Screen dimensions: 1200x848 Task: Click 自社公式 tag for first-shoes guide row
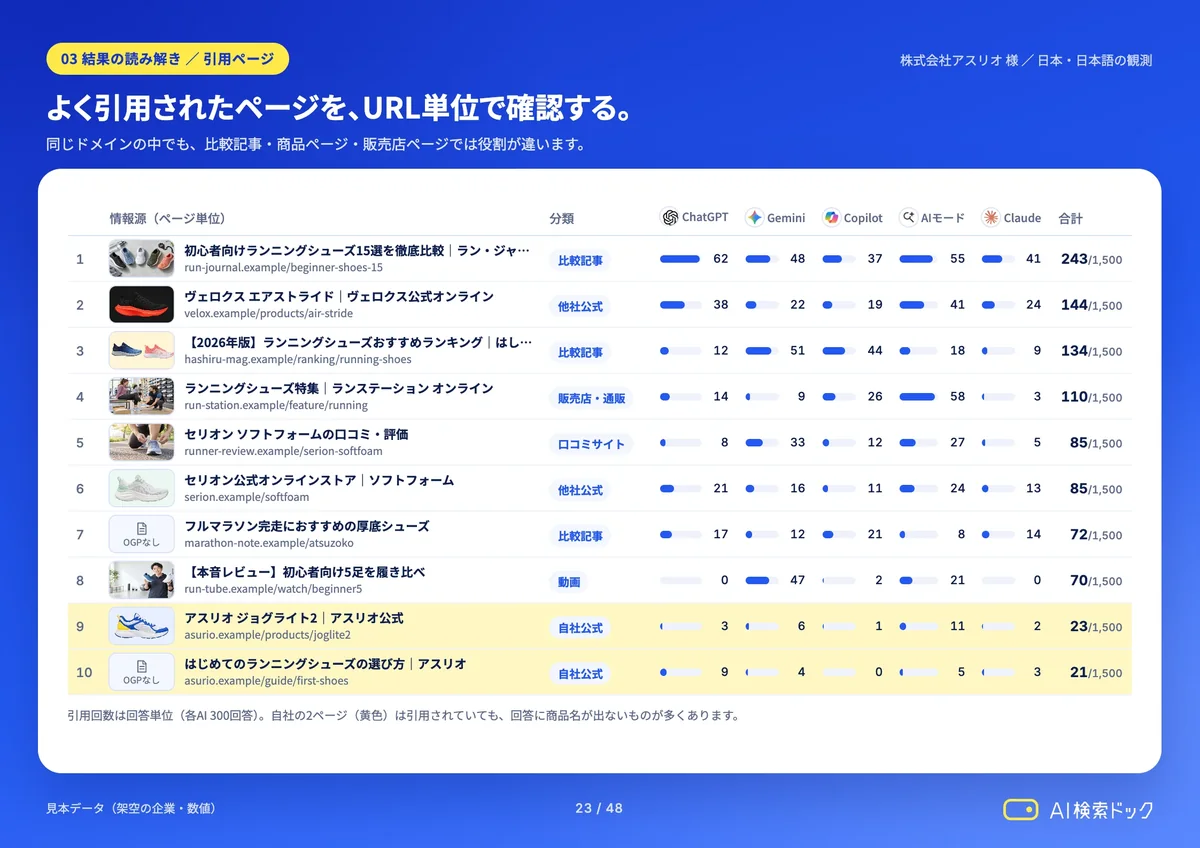(580, 674)
